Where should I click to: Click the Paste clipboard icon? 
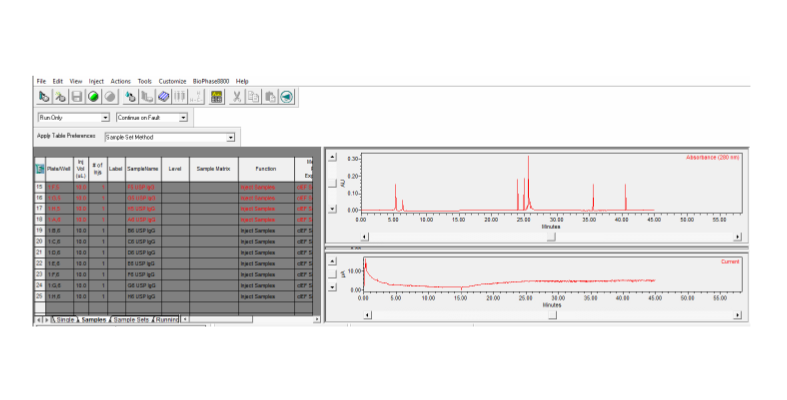click(270, 97)
